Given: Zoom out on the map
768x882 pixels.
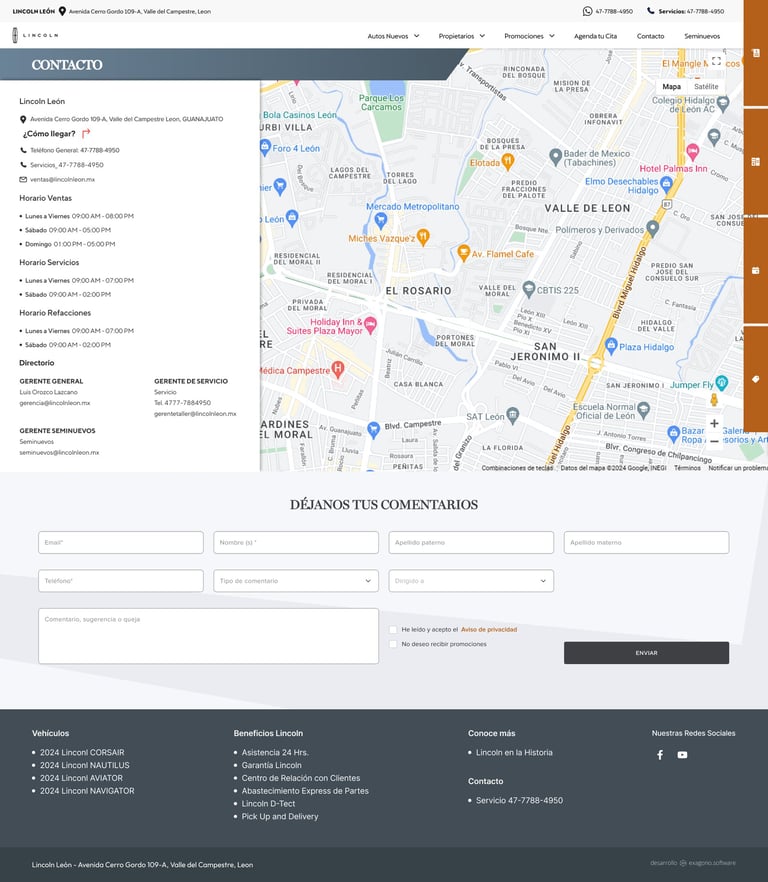Looking at the screenshot, I should coord(714,442).
